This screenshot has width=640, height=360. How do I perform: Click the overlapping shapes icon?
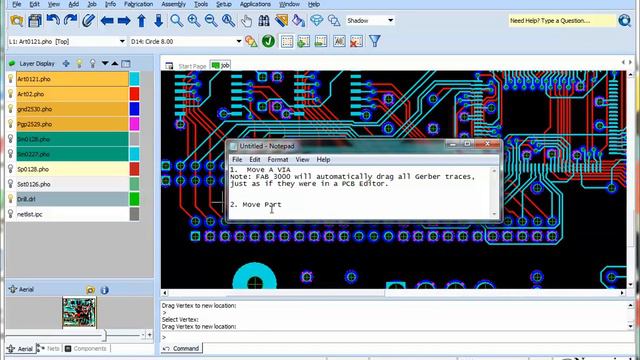click(334, 20)
